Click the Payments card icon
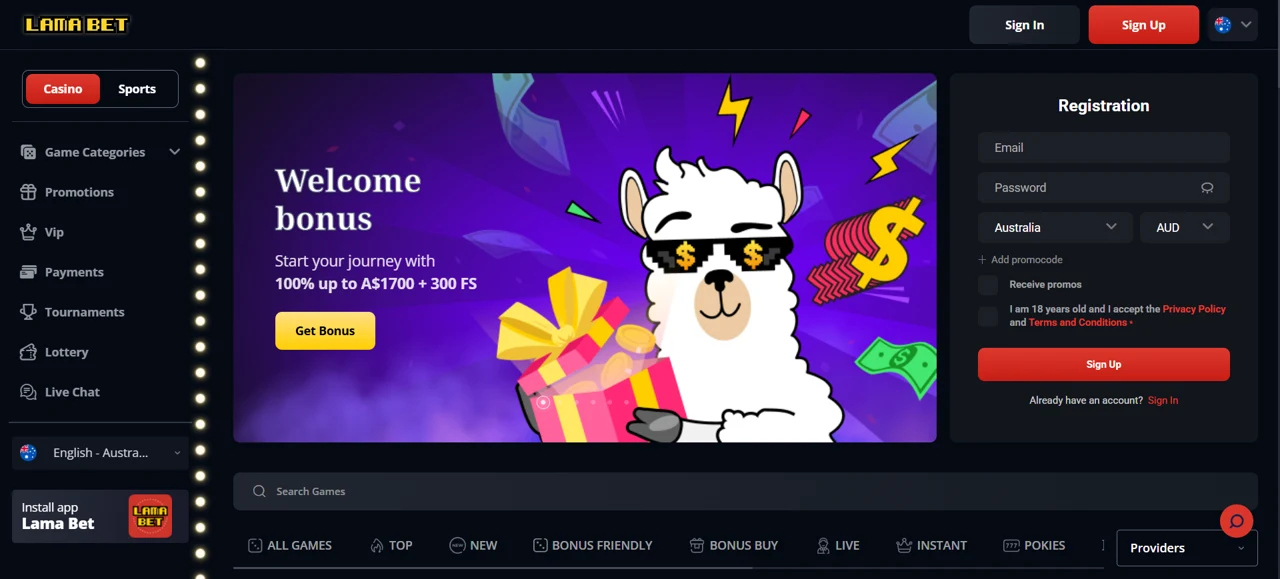 point(28,272)
